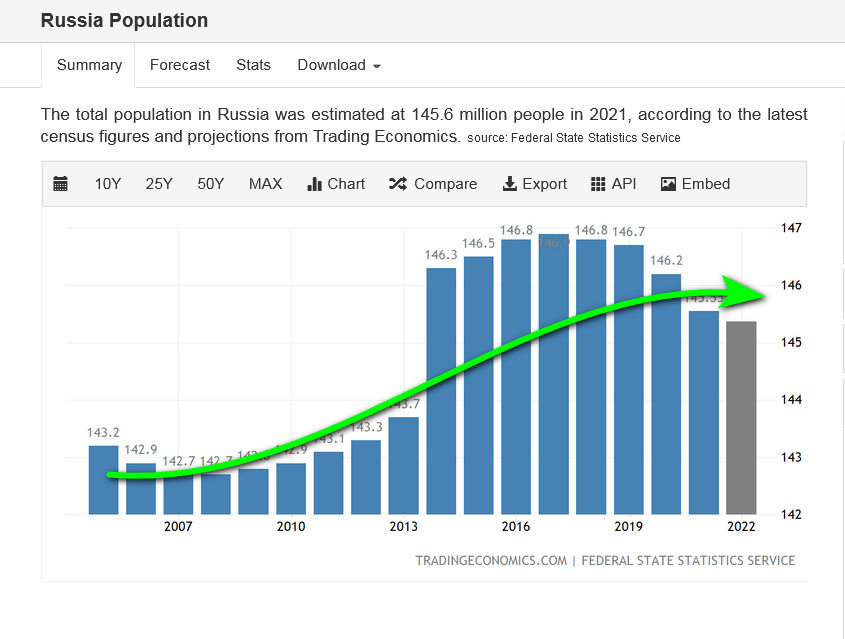Click the Embed image icon
Image resolution: width=845 pixels, height=639 pixels.
click(x=669, y=184)
